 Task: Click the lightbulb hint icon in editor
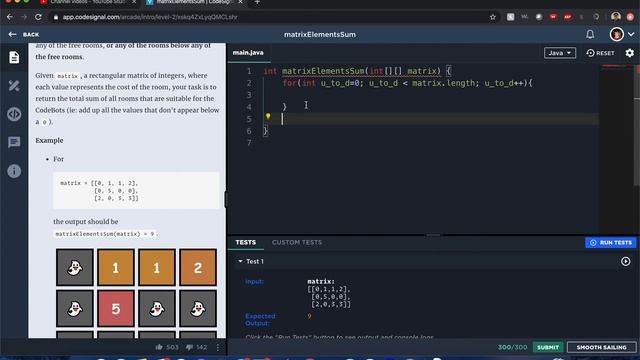[268, 116]
